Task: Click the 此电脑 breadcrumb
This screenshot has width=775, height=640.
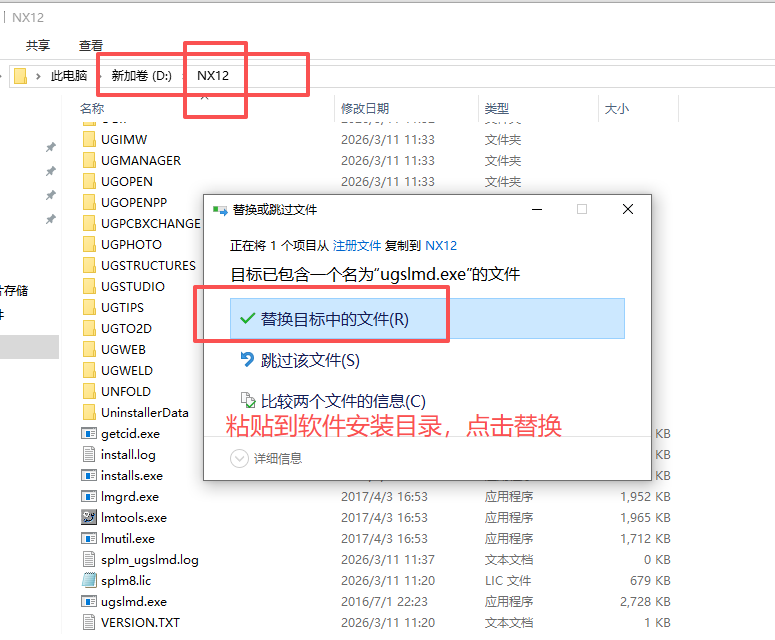Action: [69, 76]
